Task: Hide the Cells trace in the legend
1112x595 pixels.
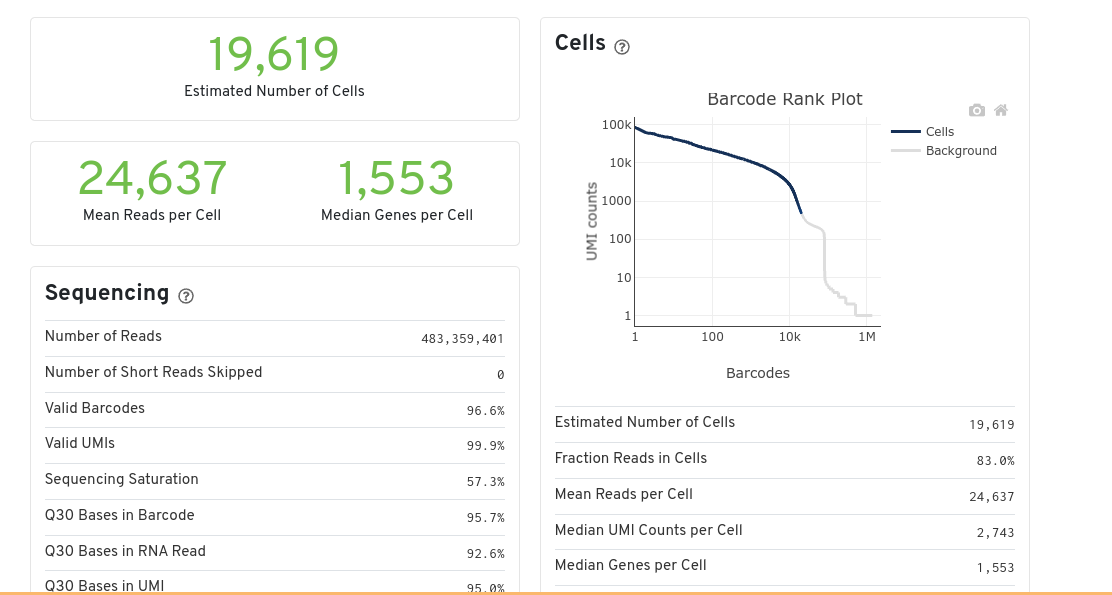Action: tap(940, 131)
